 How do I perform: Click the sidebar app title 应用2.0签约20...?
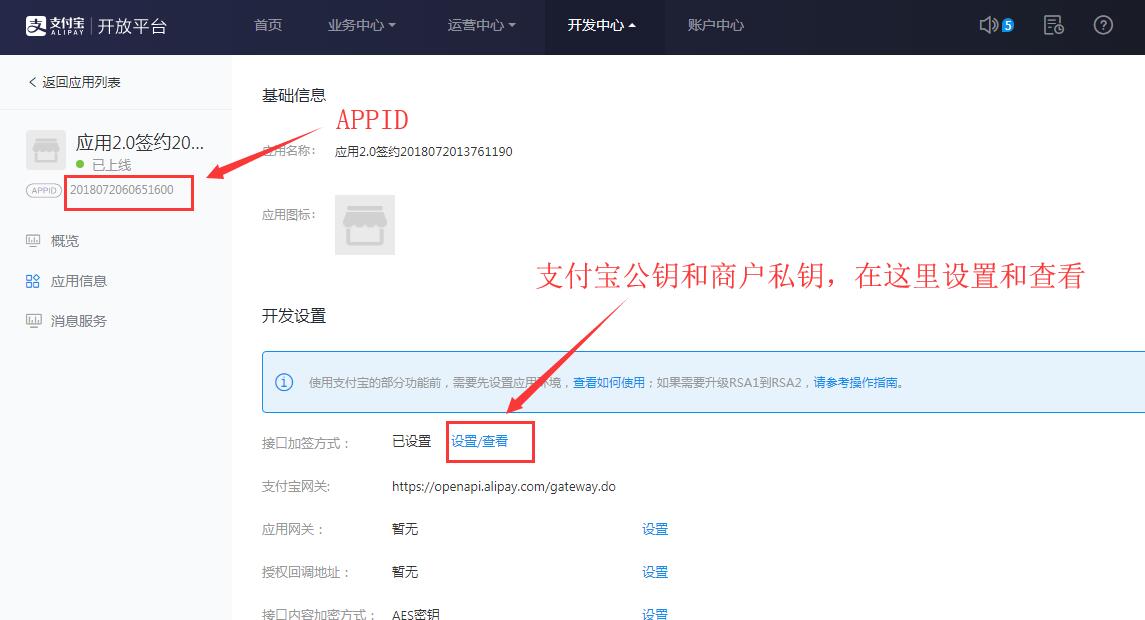[x=139, y=142]
